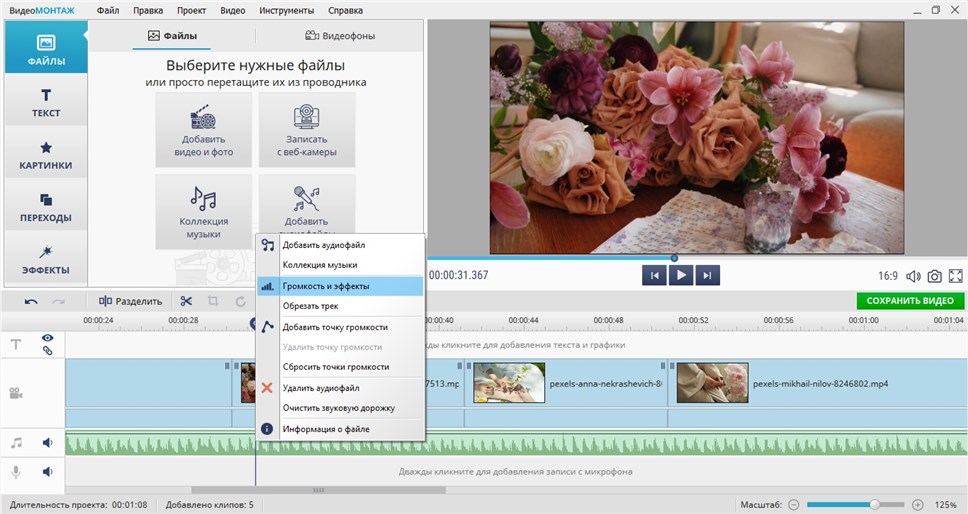
Task: Click the redo arrow in toolbar
Action: pyautogui.click(x=59, y=301)
